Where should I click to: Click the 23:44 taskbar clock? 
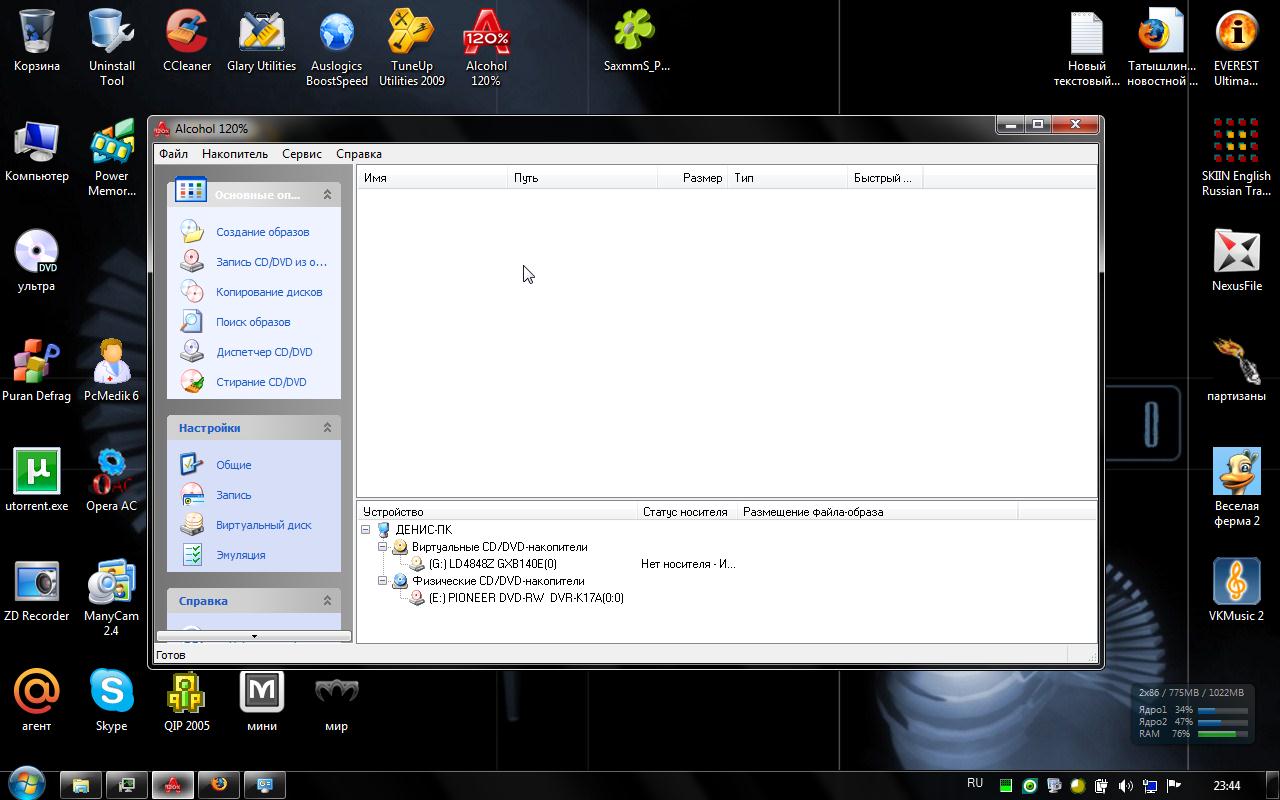pyautogui.click(x=1226, y=786)
